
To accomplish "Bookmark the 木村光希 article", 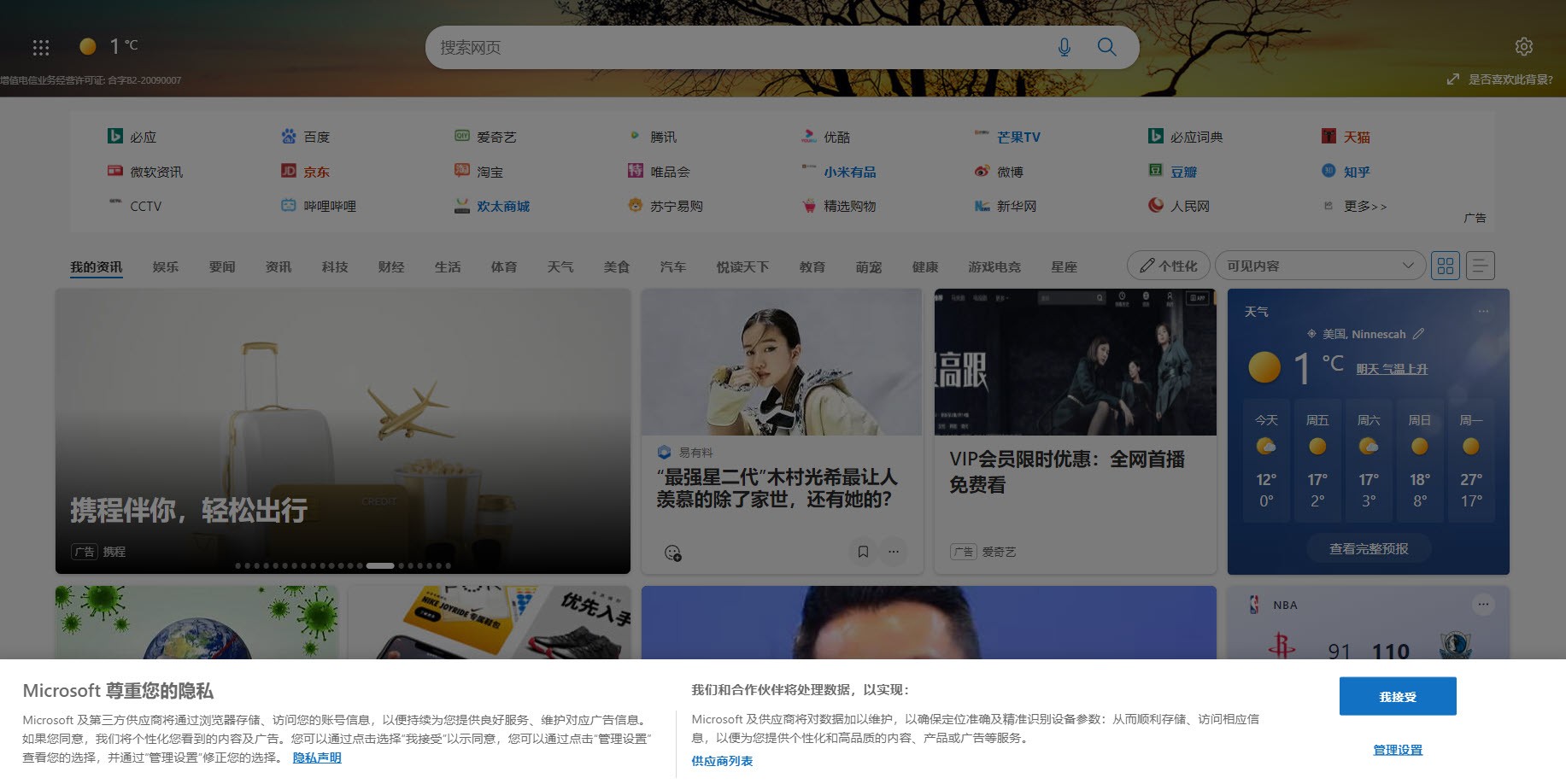I will pos(863,552).
